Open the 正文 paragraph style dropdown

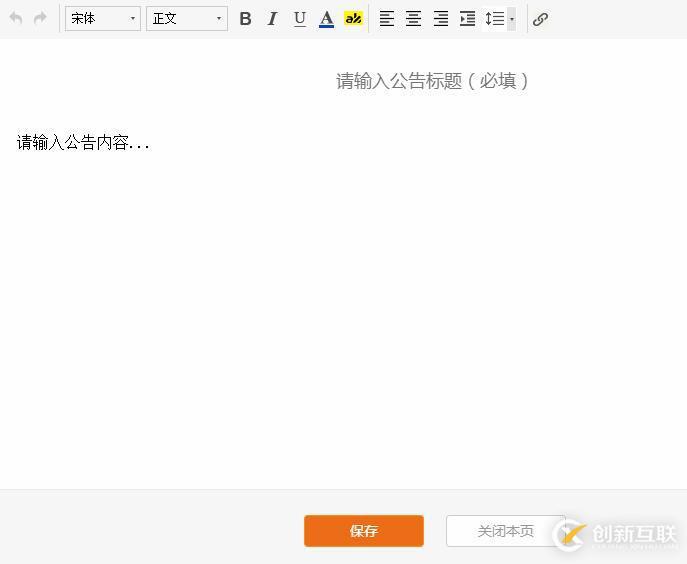(x=187, y=18)
